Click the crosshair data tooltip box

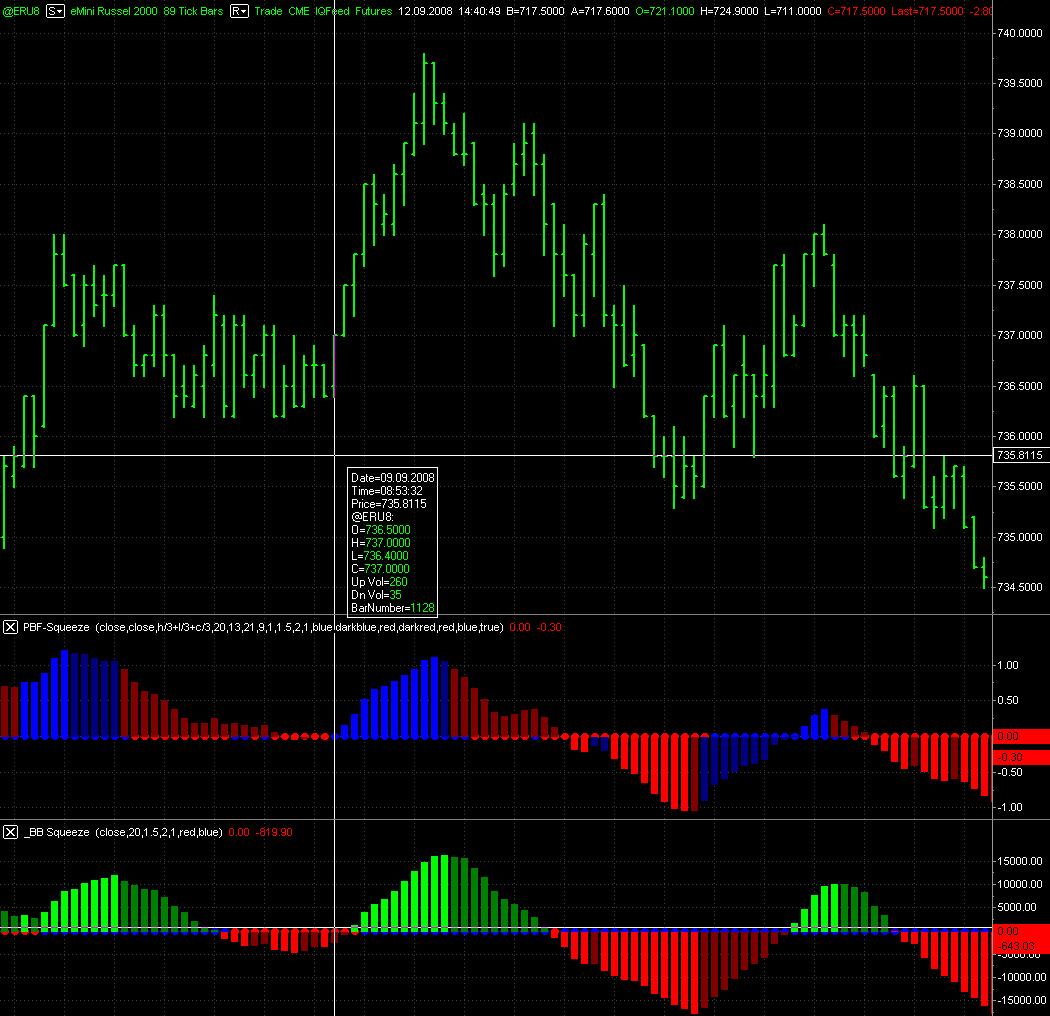pos(392,541)
